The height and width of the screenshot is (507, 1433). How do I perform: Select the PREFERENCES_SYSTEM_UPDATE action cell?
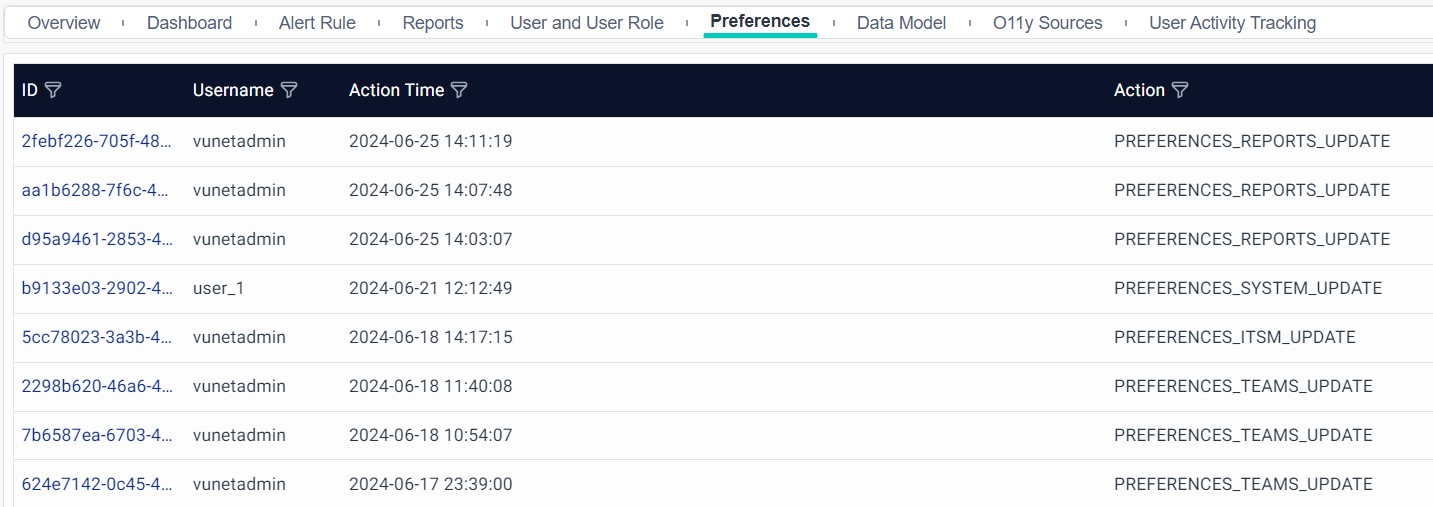click(x=1247, y=288)
